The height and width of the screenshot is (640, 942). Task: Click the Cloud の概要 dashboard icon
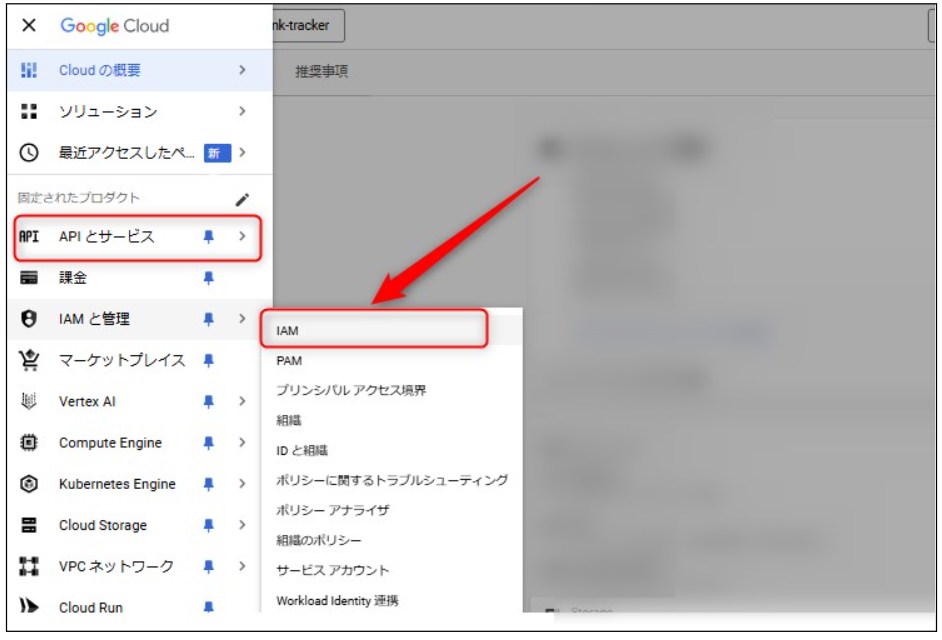click(x=28, y=70)
